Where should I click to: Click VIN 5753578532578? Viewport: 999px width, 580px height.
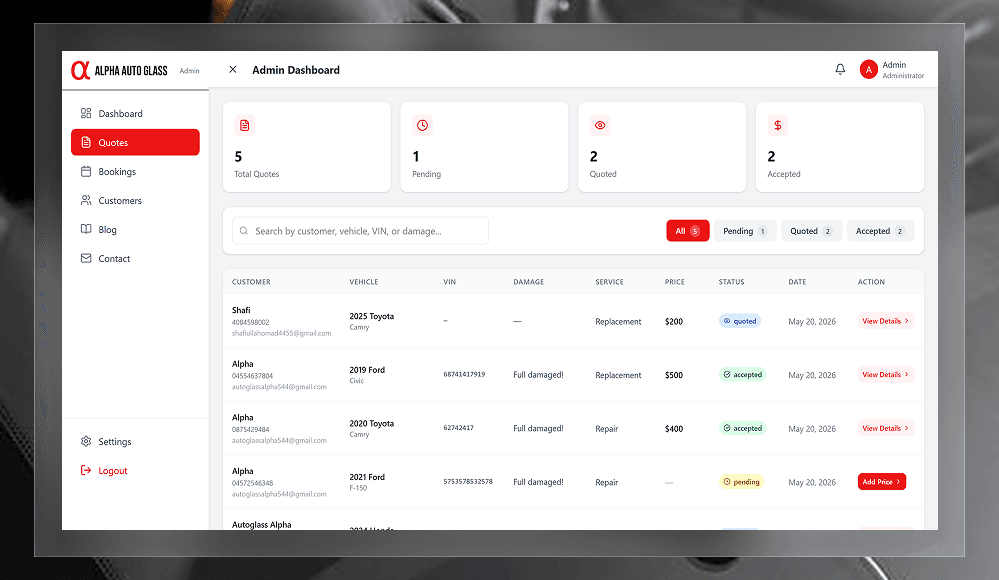tap(468, 481)
